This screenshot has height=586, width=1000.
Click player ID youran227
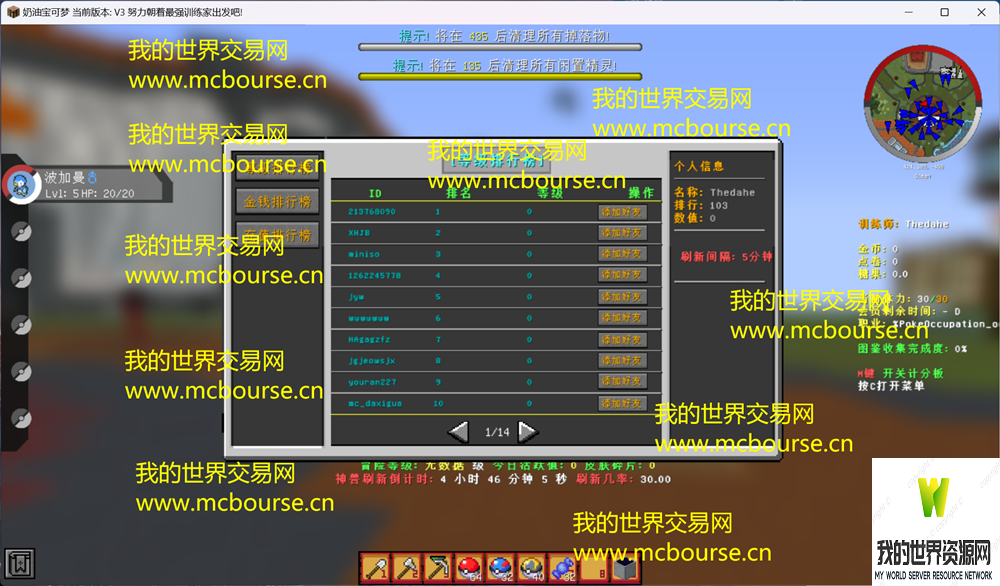tap(372, 382)
